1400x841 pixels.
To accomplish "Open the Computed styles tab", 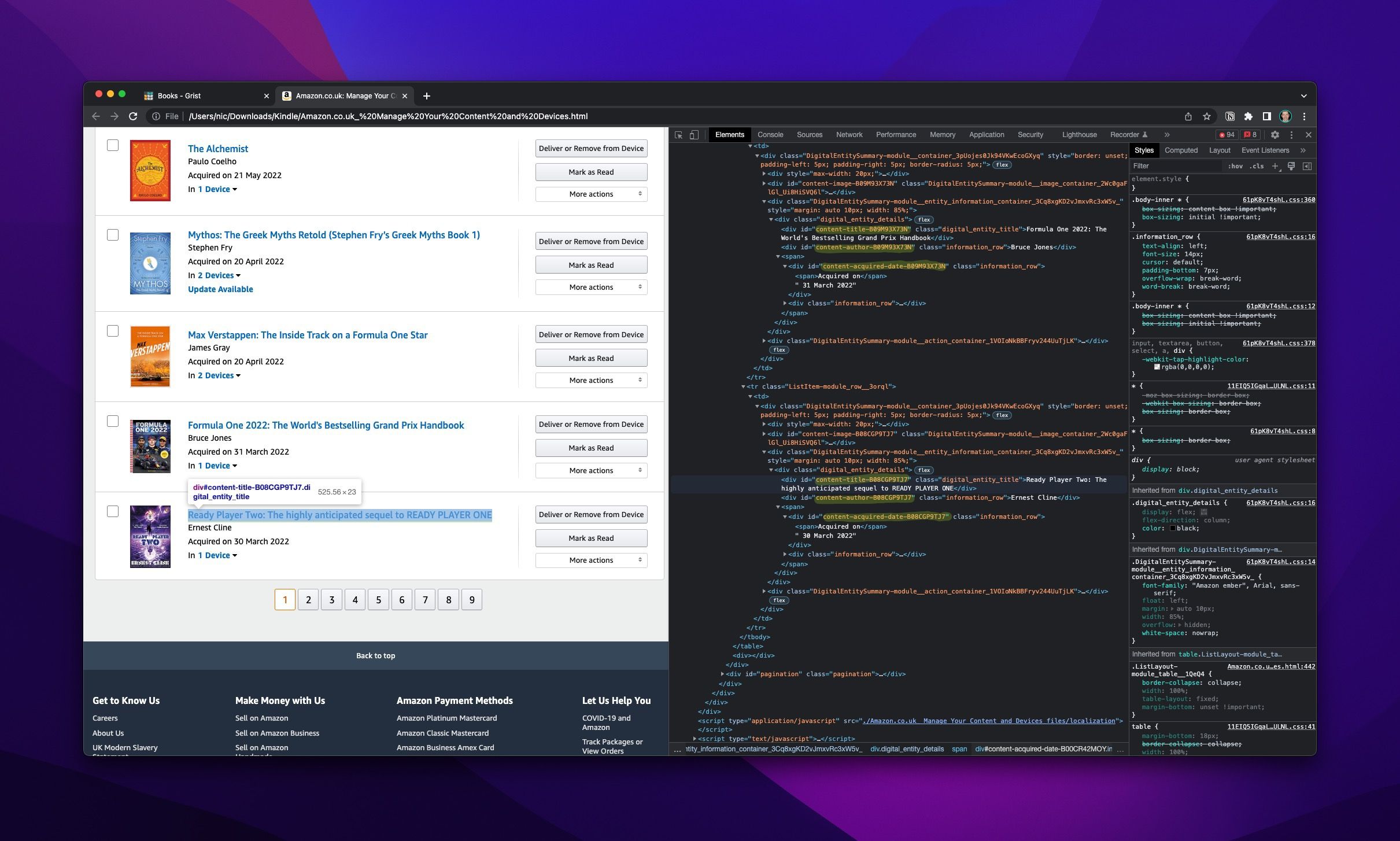I will [1181, 150].
